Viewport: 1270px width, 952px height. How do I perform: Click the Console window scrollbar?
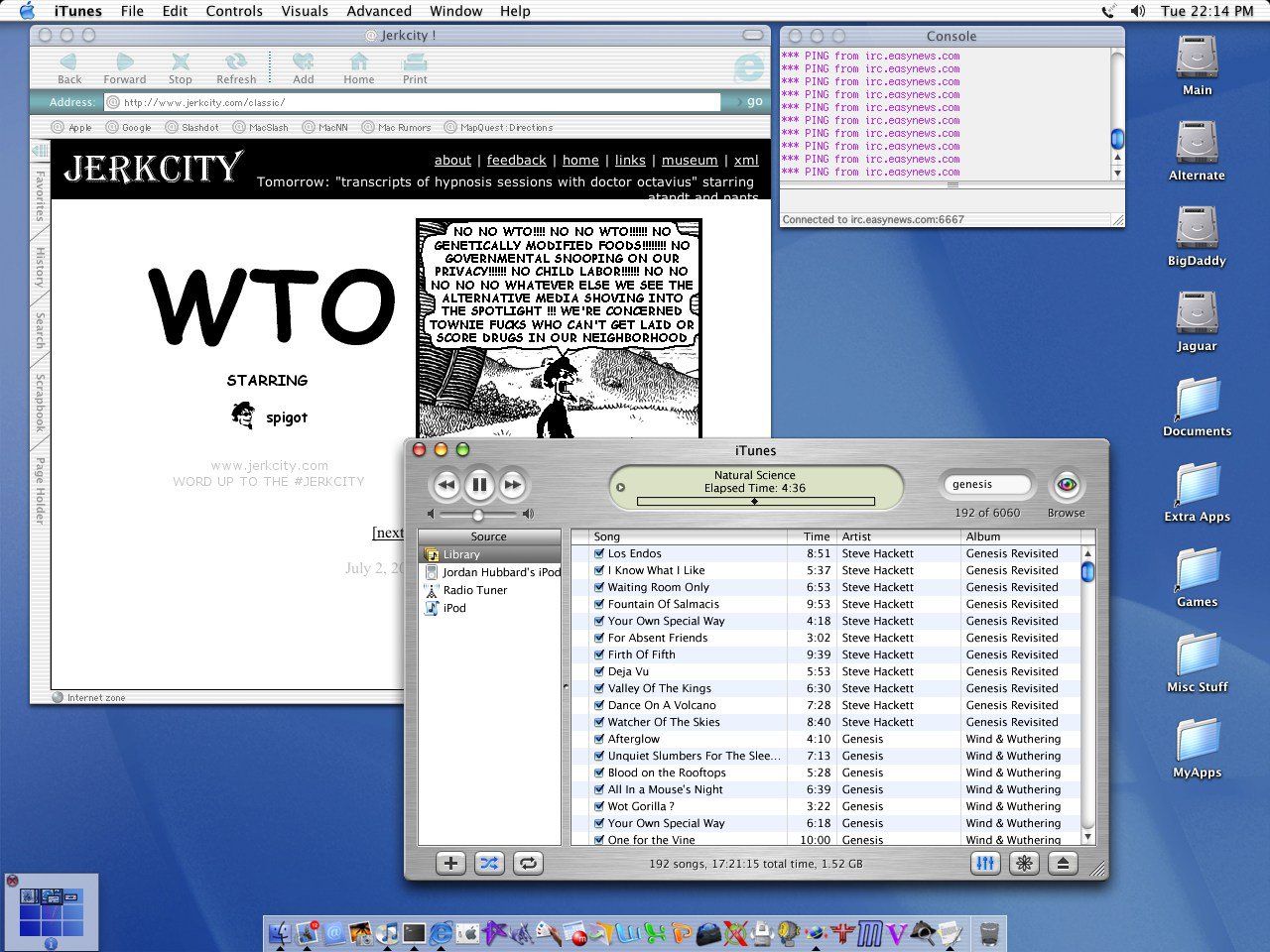pos(1117,115)
